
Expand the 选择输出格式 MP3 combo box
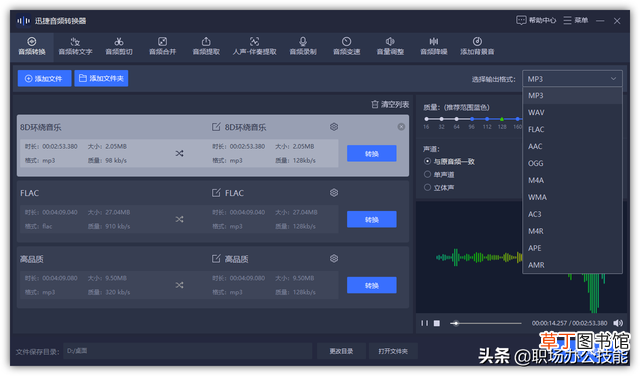coord(572,79)
